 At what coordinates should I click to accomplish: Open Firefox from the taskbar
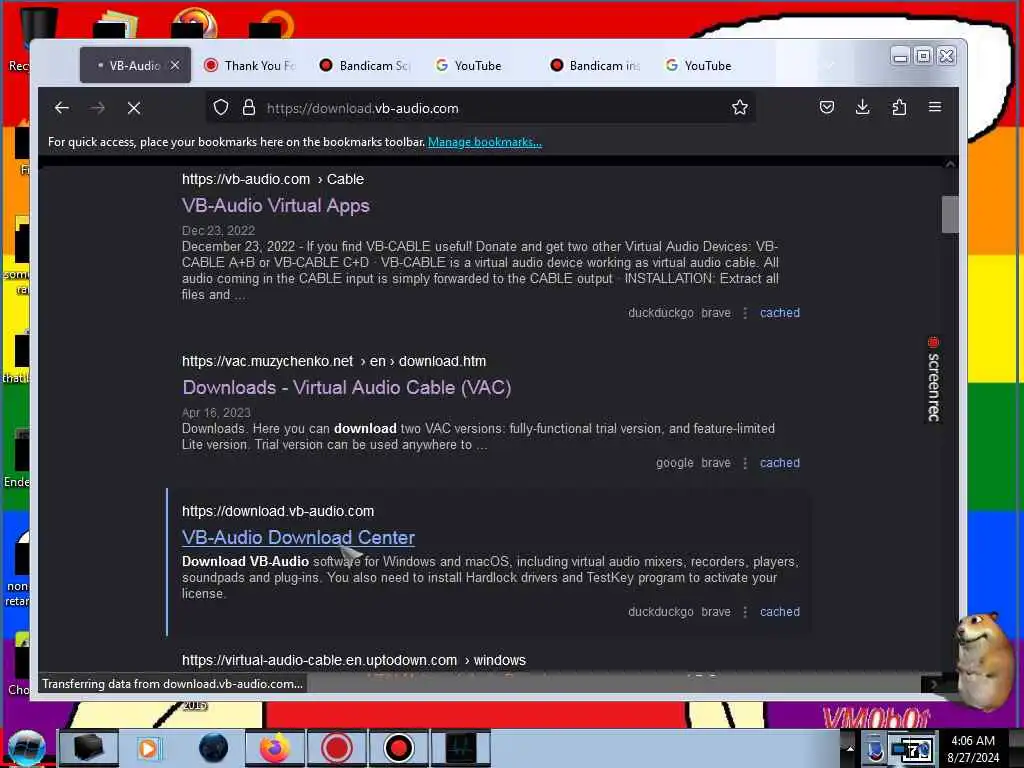275,748
